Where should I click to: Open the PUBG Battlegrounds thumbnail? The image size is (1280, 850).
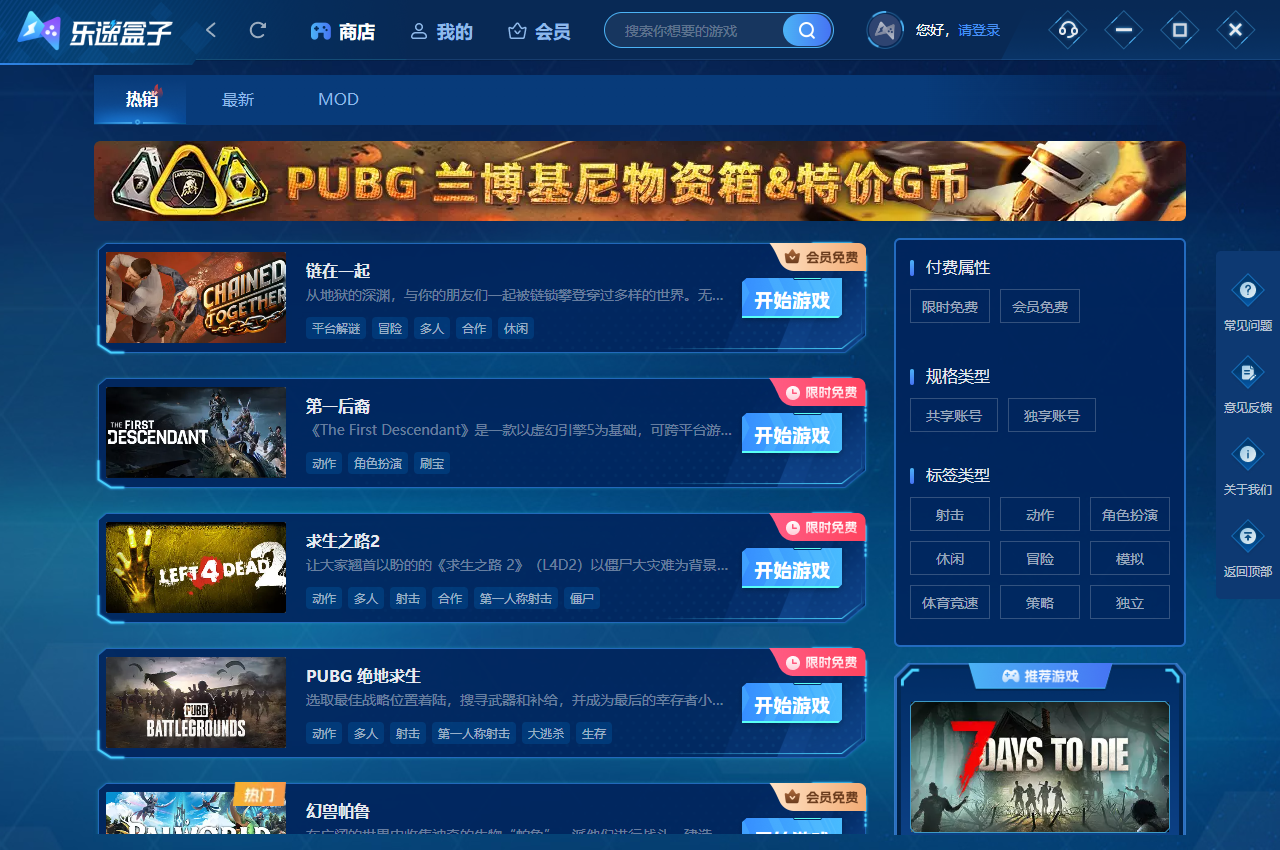coord(196,702)
